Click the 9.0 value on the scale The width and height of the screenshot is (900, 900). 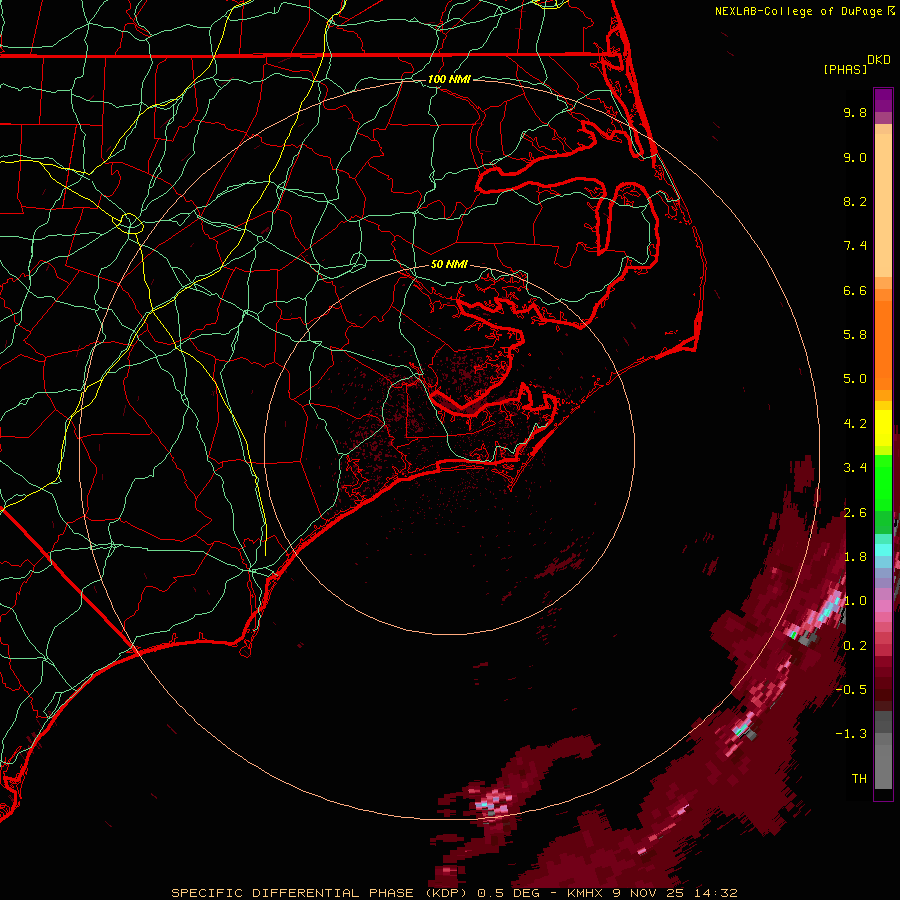click(x=855, y=157)
